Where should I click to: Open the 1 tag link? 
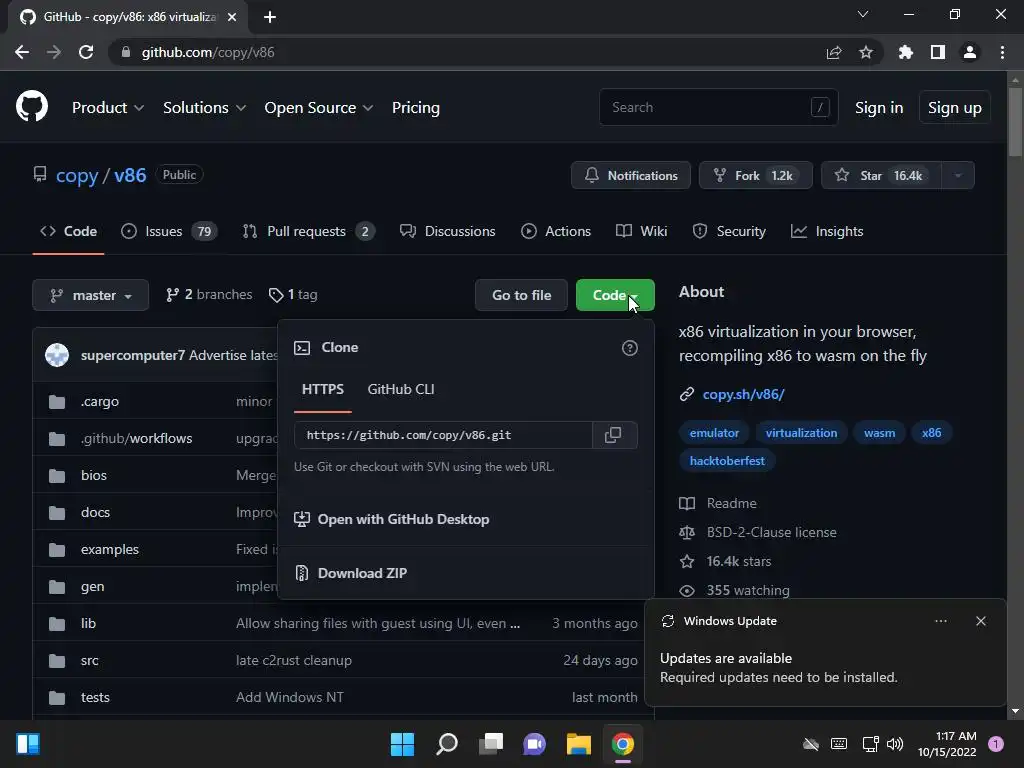pyautogui.click(x=293, y=295)
